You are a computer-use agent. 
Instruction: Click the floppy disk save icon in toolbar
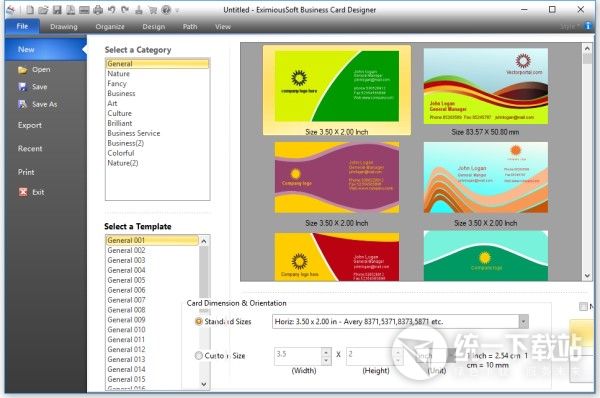click(x=57, y=10)
